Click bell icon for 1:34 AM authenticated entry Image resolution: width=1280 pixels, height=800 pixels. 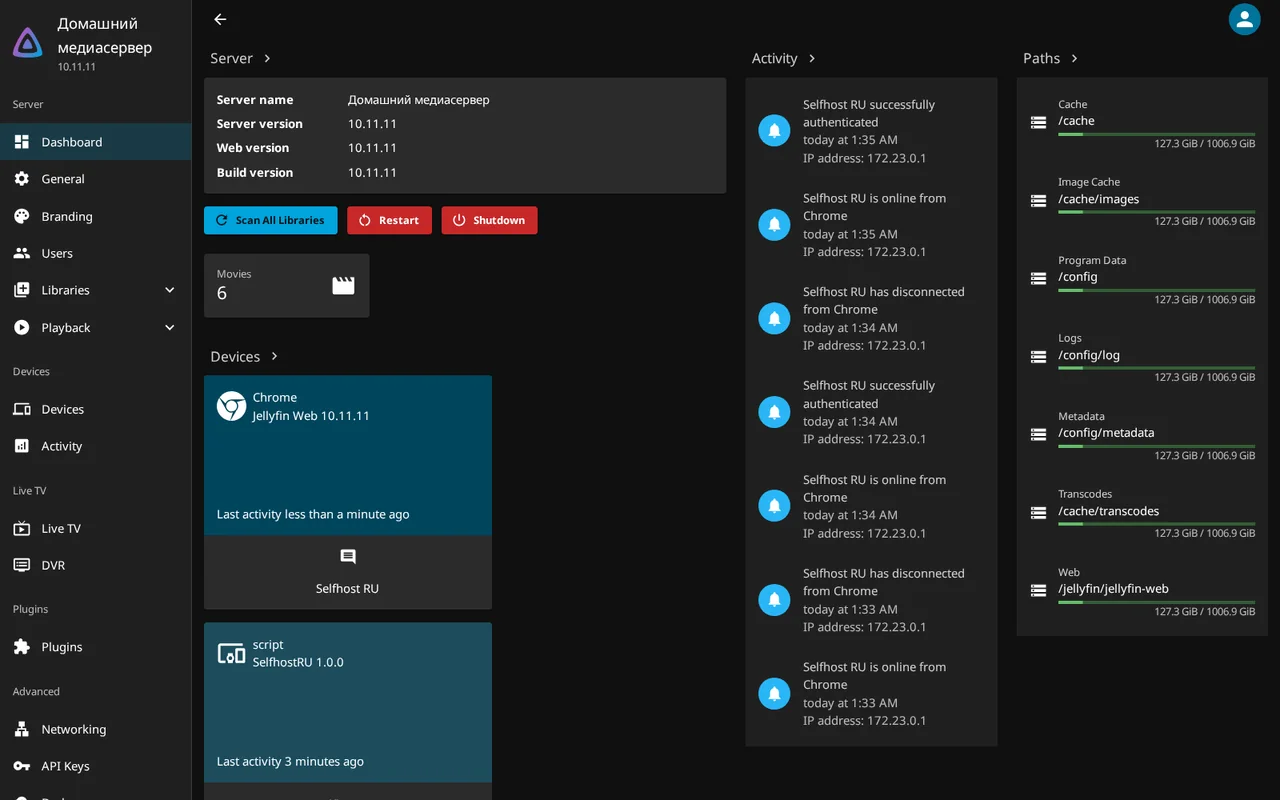pyautogui.click(x=774, y=412)
